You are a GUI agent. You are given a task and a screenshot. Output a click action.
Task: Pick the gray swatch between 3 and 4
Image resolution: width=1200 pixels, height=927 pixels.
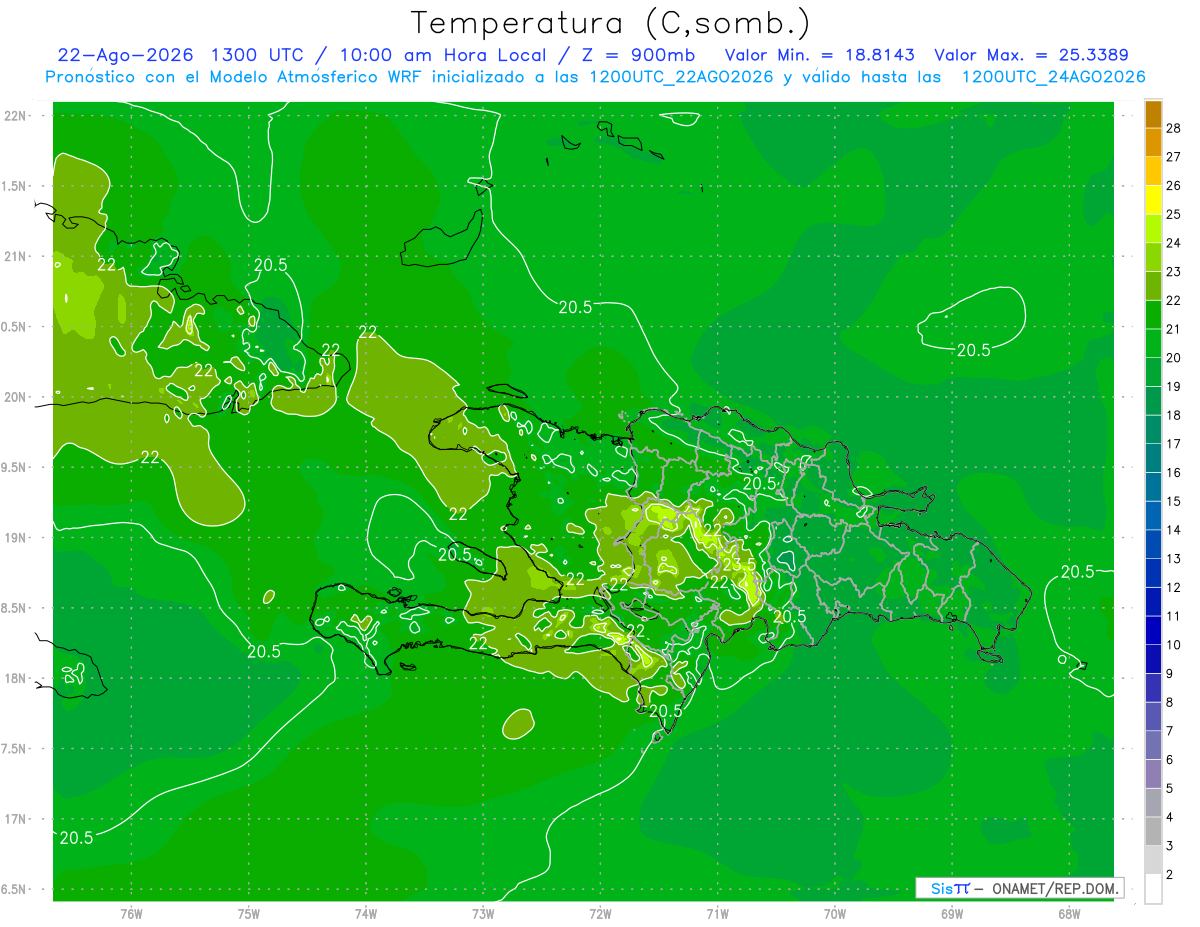pyautogui.click(x=1154, y=832)
